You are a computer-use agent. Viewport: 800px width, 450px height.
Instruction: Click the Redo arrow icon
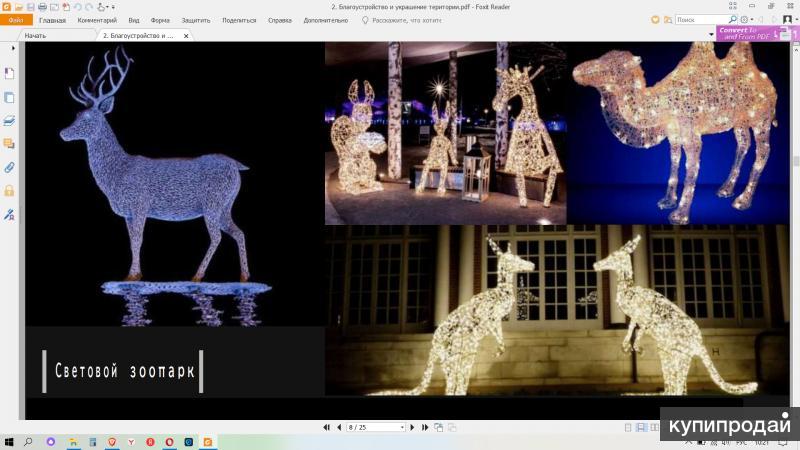pos(89,7)
